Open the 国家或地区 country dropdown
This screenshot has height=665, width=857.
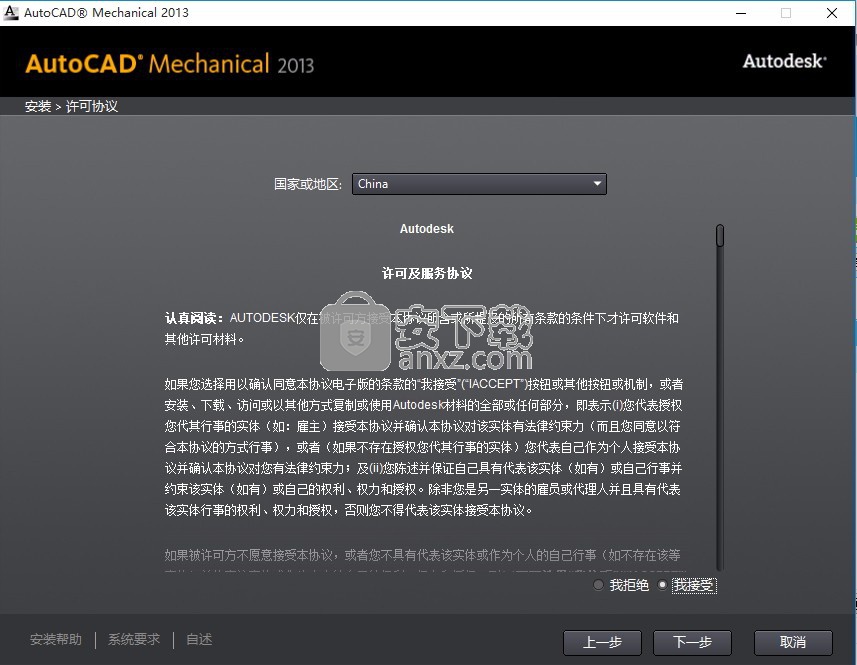click(479, 184)
